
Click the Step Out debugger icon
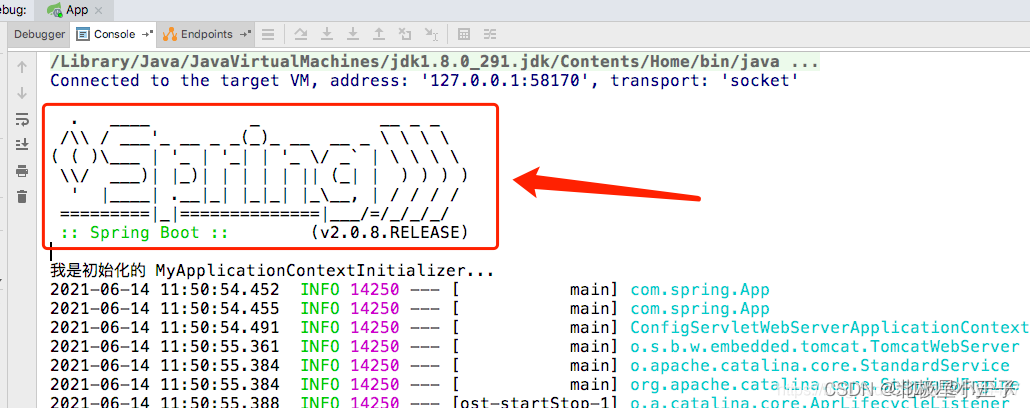379,34
